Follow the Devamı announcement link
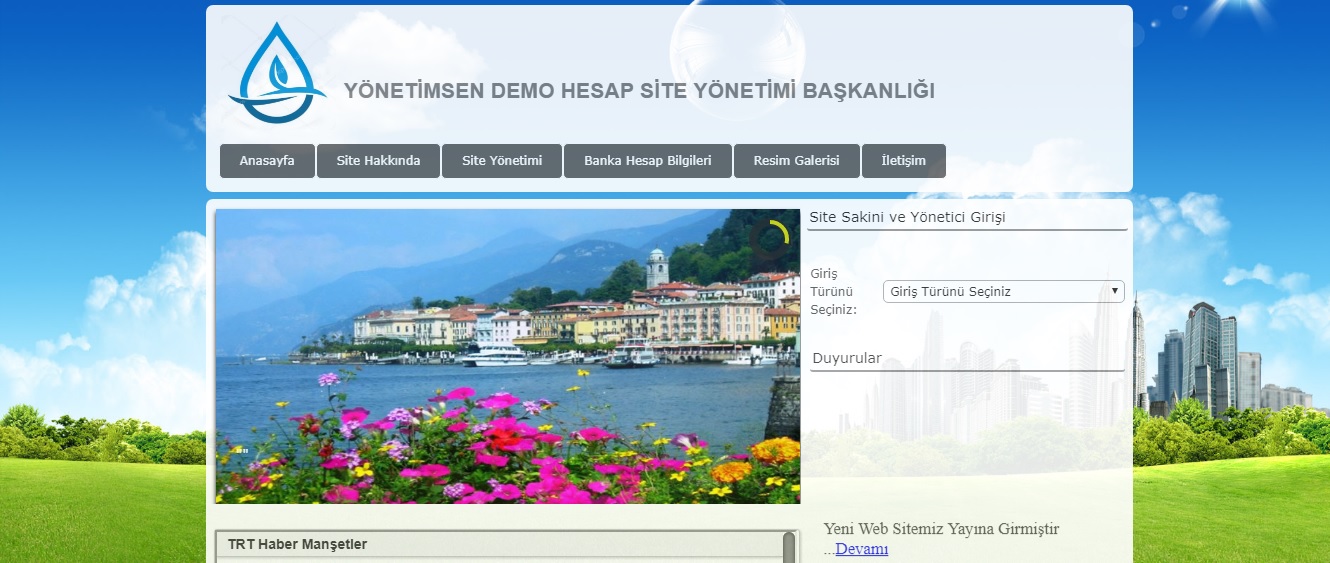Screen dimensions: 1330x563 pos(861,549)
